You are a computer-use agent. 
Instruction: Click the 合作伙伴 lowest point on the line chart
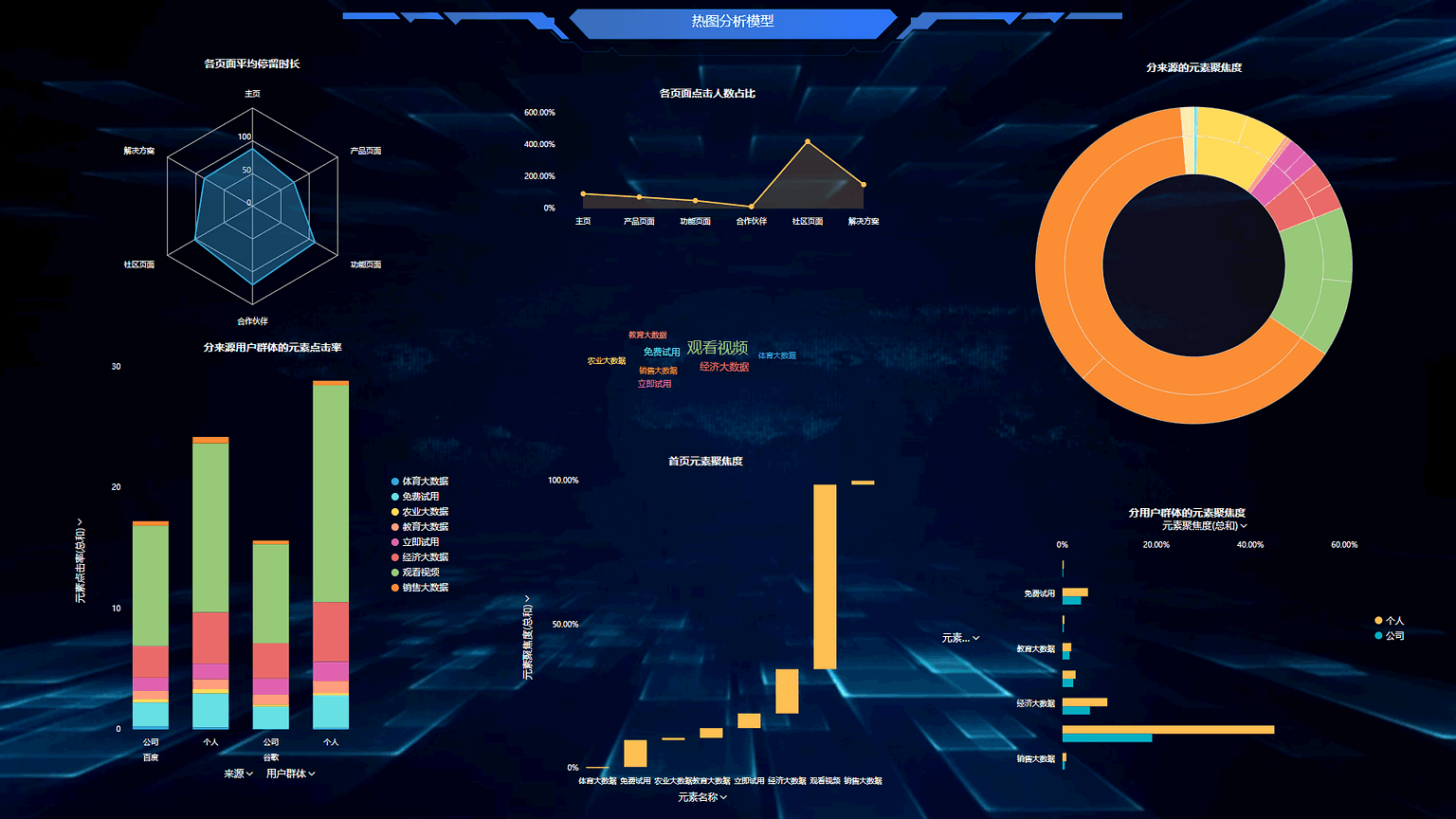pyautogui.click(x=752, y=207)
